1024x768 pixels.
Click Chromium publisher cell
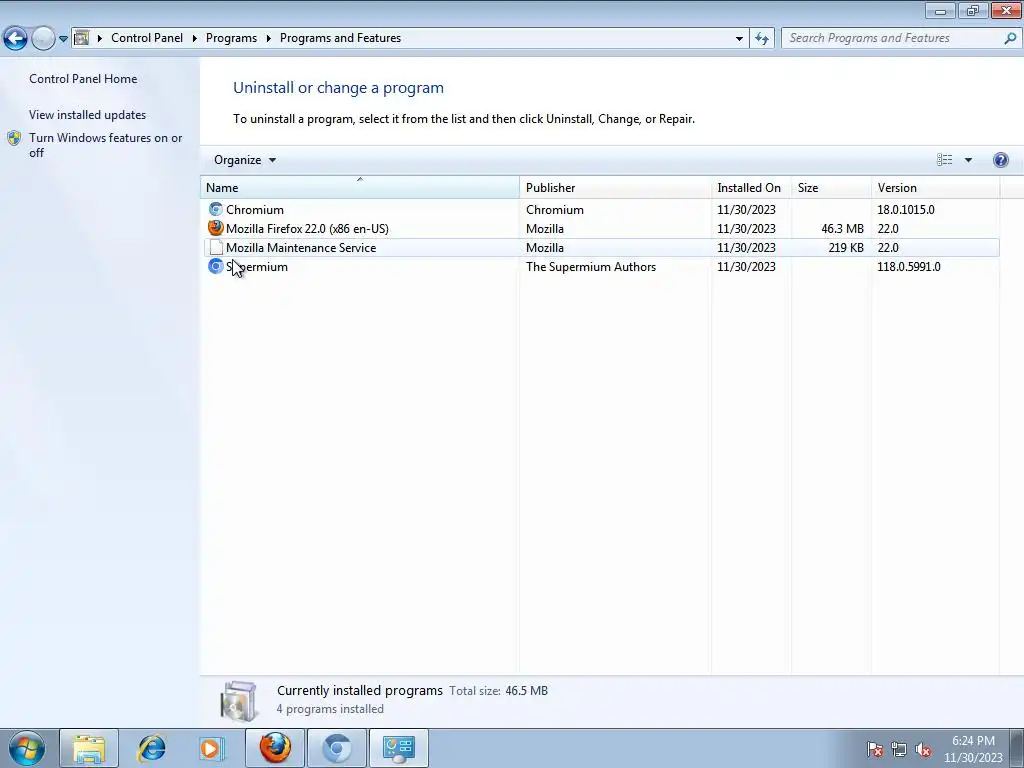pyautogui.click(x=554, y=210)
